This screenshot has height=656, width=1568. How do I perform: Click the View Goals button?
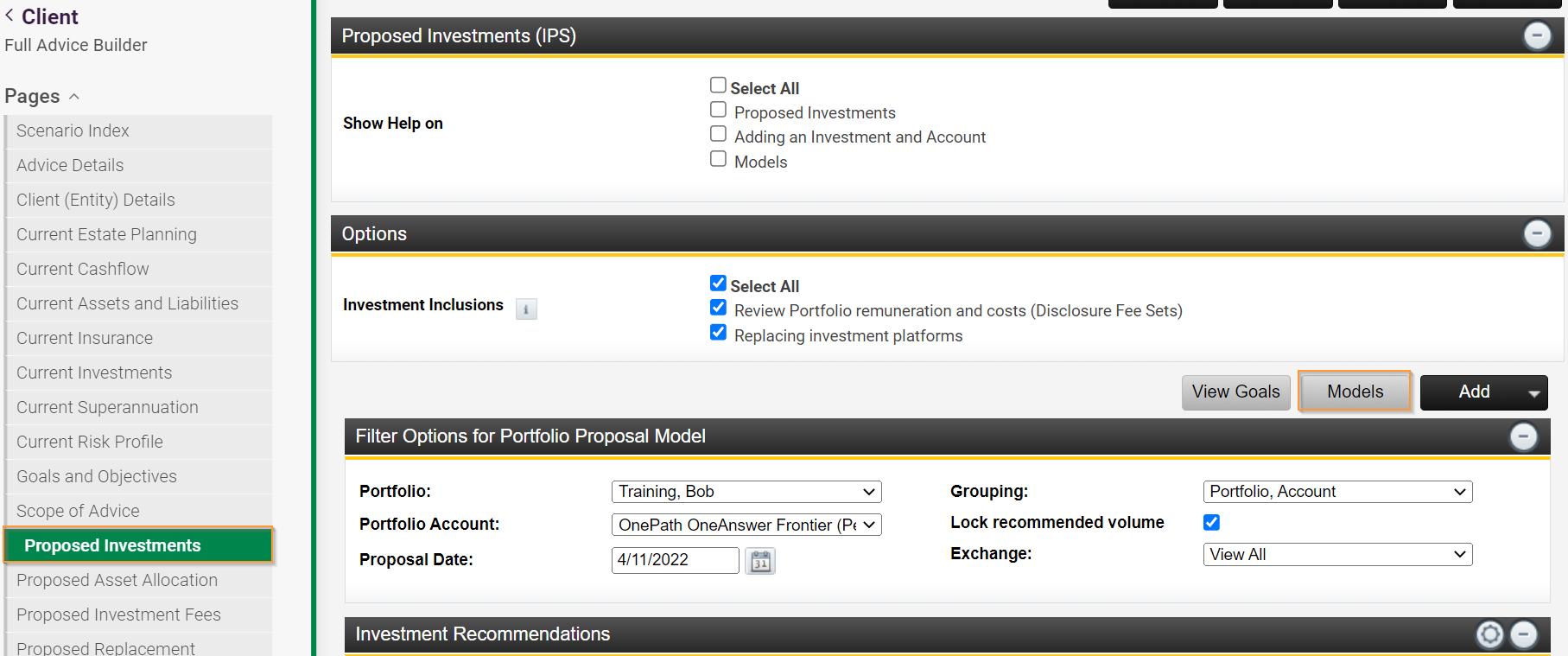(1236, 392)
